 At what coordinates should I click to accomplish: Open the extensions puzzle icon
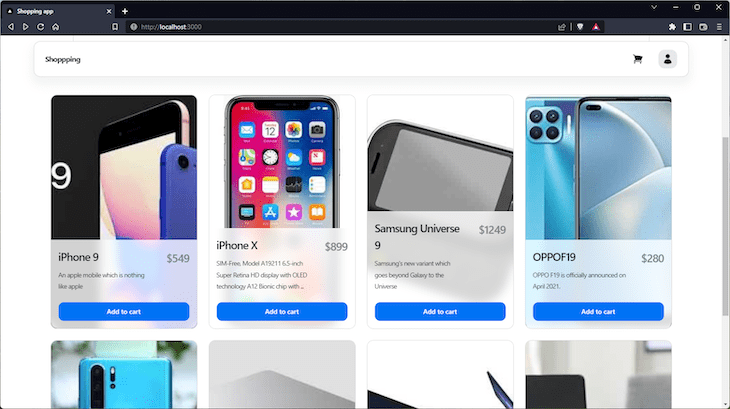pyautogui.click(x=672, y=27)
